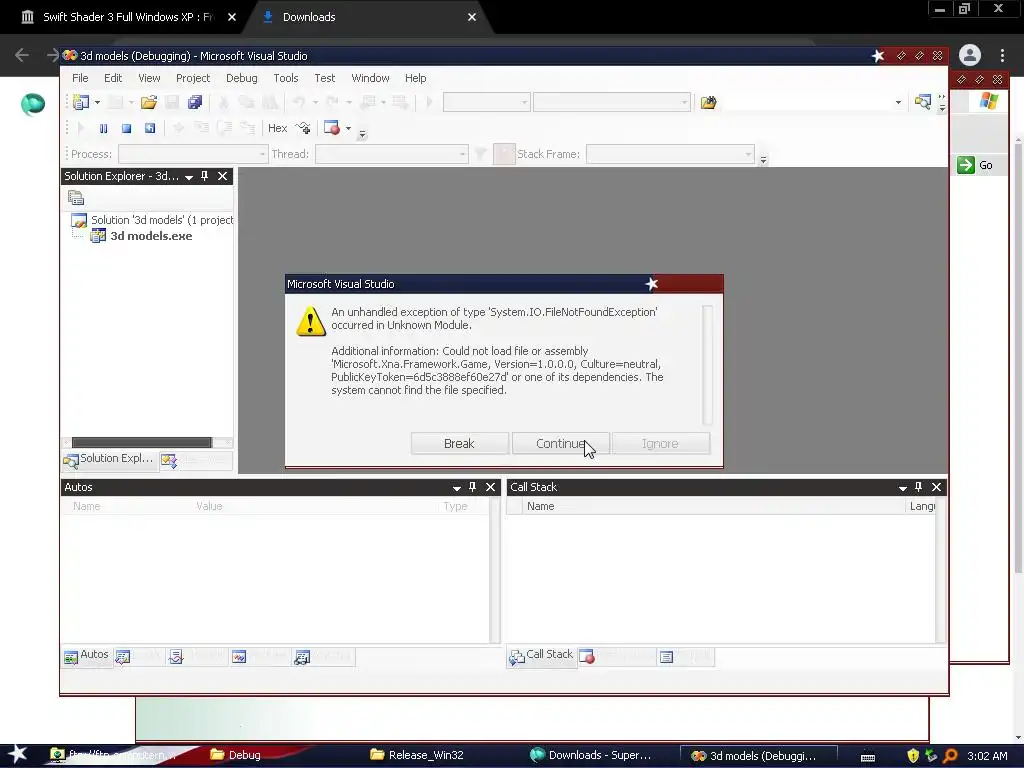The image size is (1024, 768).
Task: Switch to the Locals tab icon
Action: point(123,656)
